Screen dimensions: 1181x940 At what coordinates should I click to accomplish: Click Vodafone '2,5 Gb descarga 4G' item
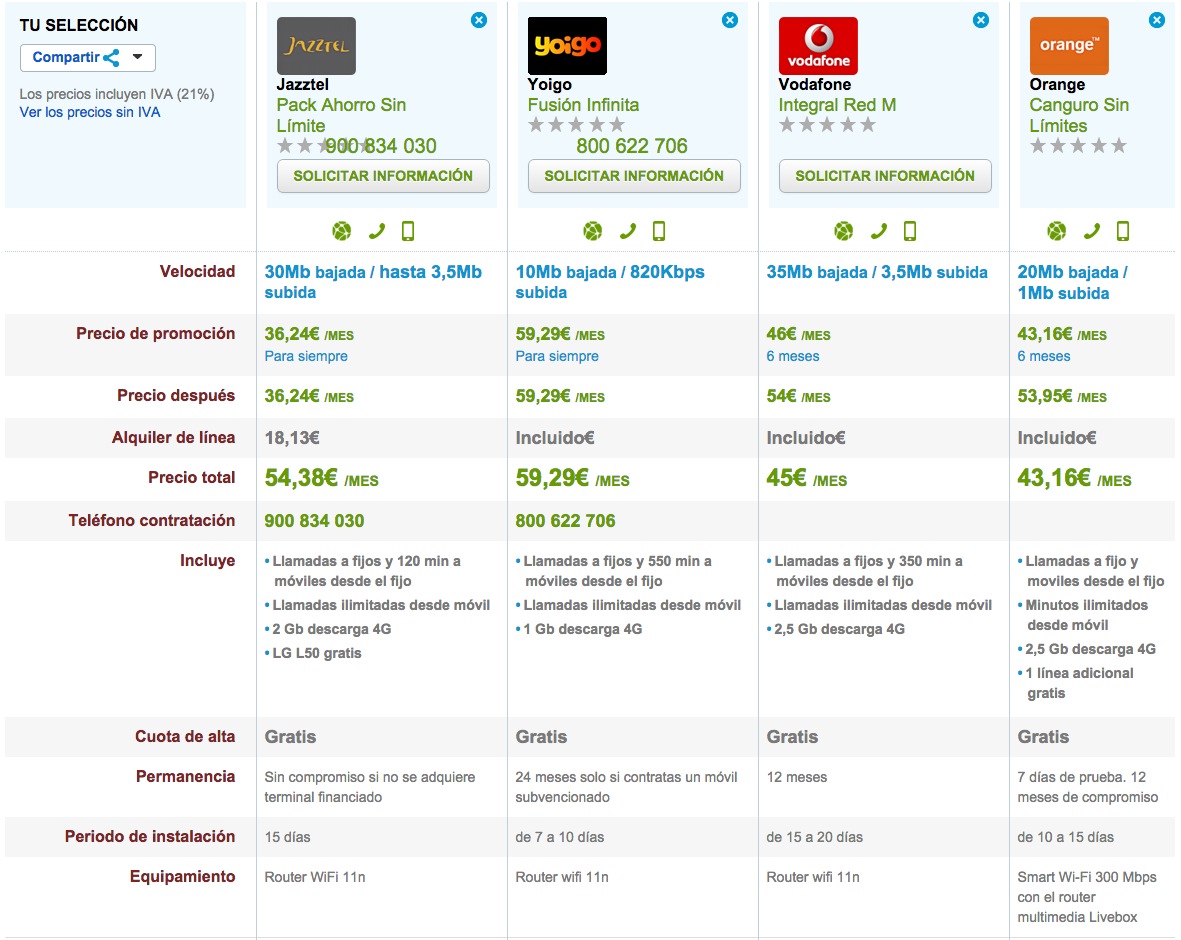839,629
